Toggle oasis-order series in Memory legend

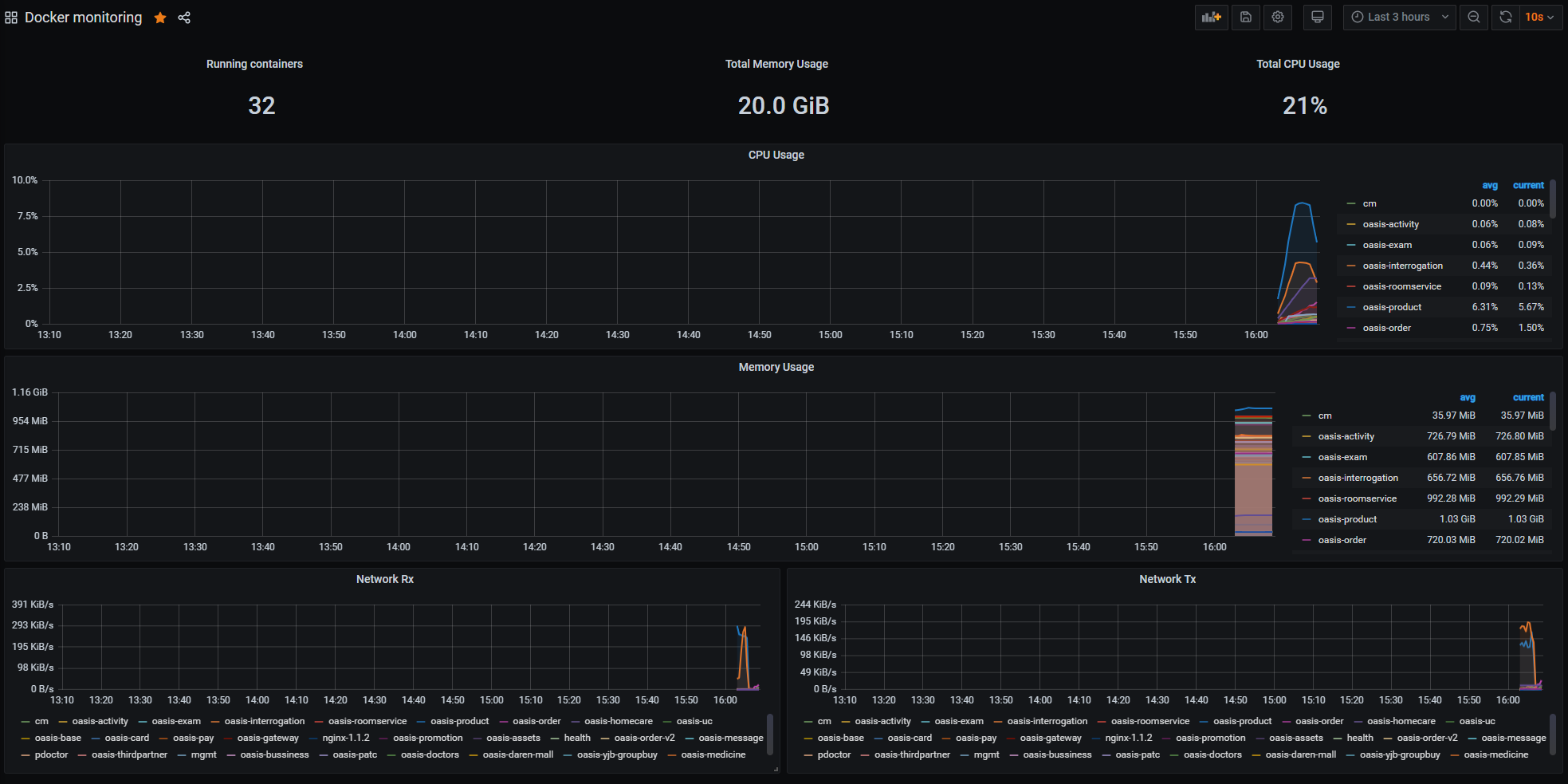[1342, 540]
